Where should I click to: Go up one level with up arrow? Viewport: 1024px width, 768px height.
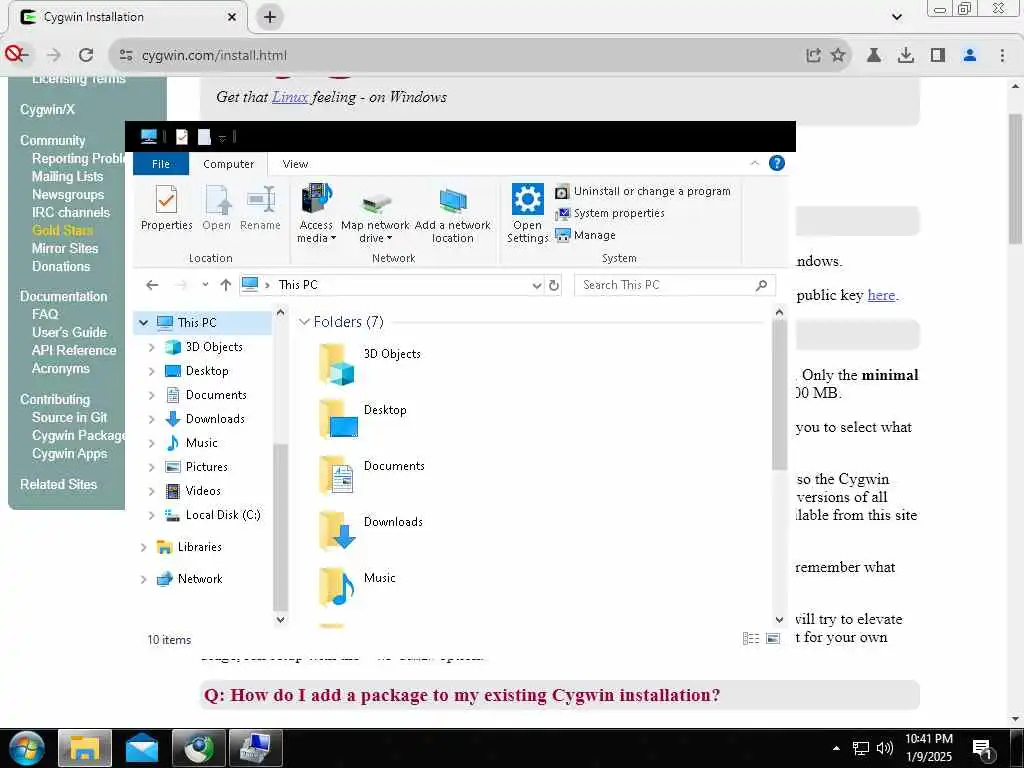226,285
